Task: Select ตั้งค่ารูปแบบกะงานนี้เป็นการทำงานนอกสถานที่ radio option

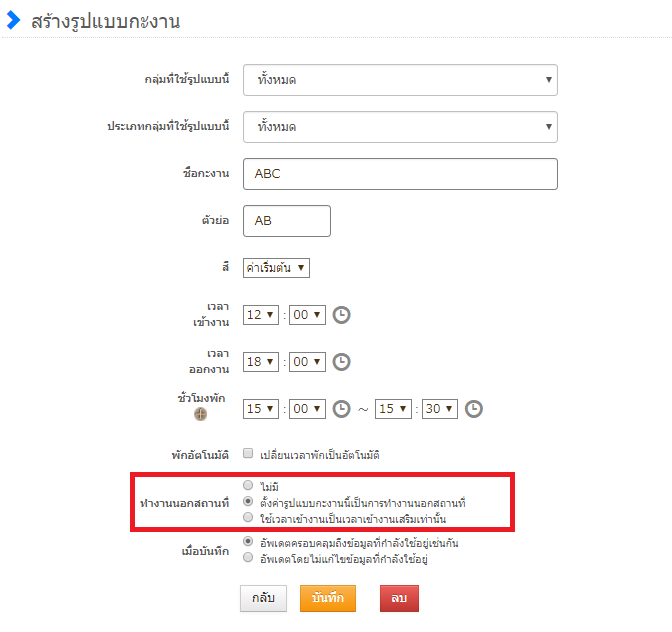Action: point(248,501)
